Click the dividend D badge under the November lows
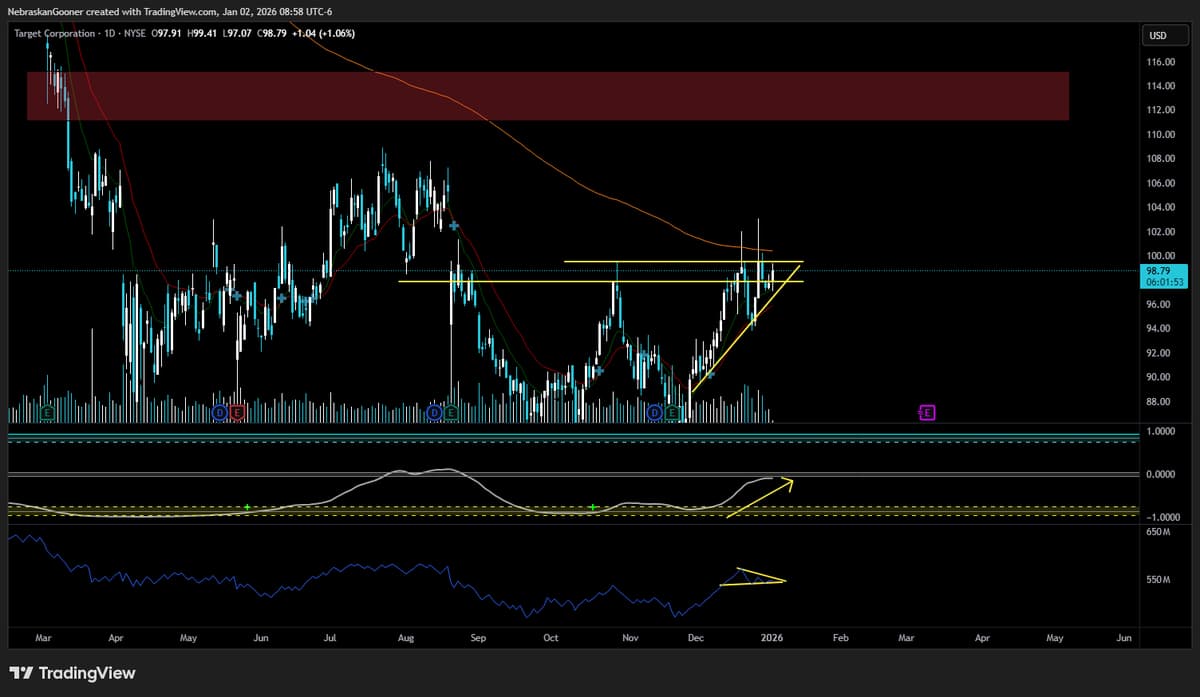The image size is (1200, 697). tap(654, 411)
